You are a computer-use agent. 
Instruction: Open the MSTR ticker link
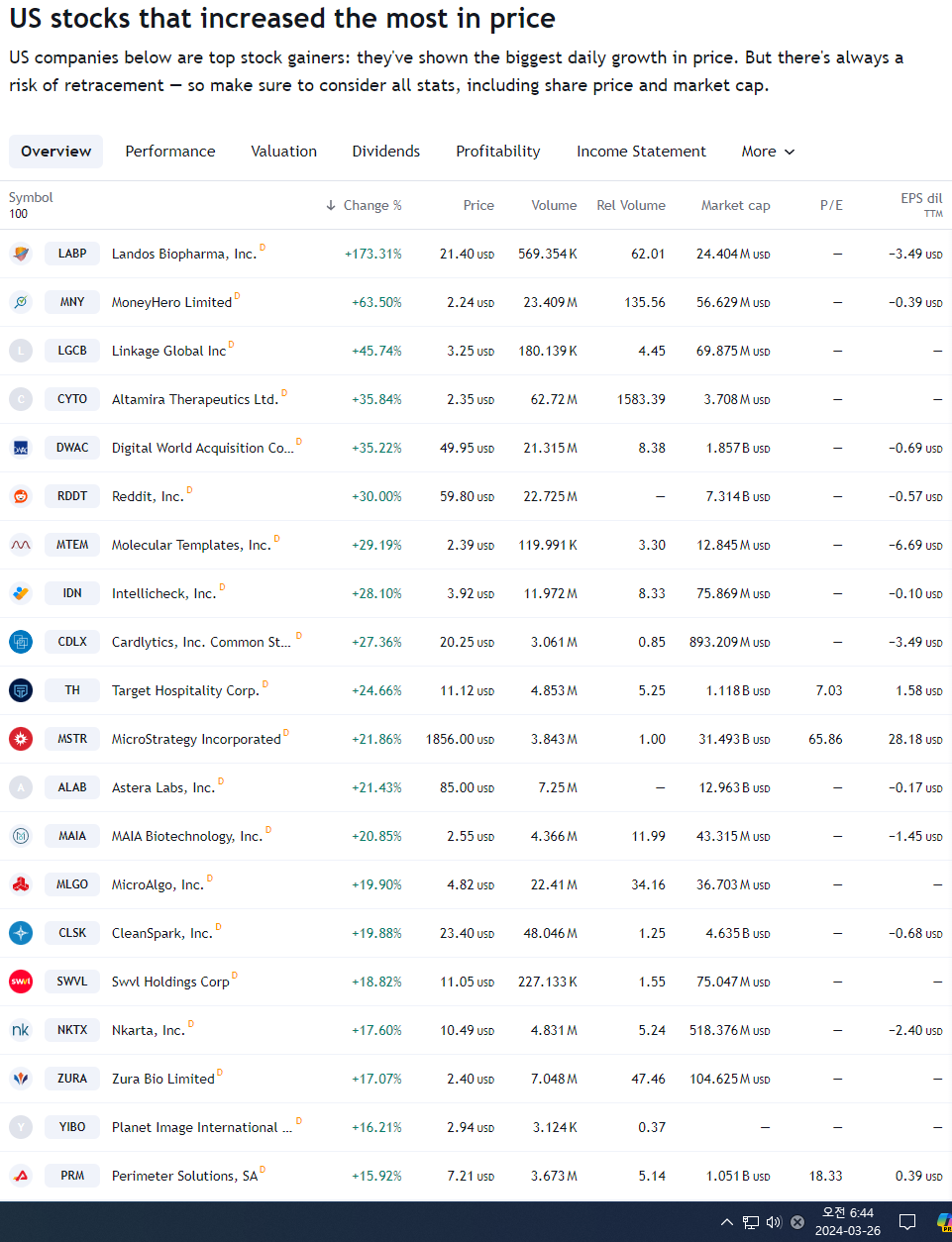[x=72, y=739]
